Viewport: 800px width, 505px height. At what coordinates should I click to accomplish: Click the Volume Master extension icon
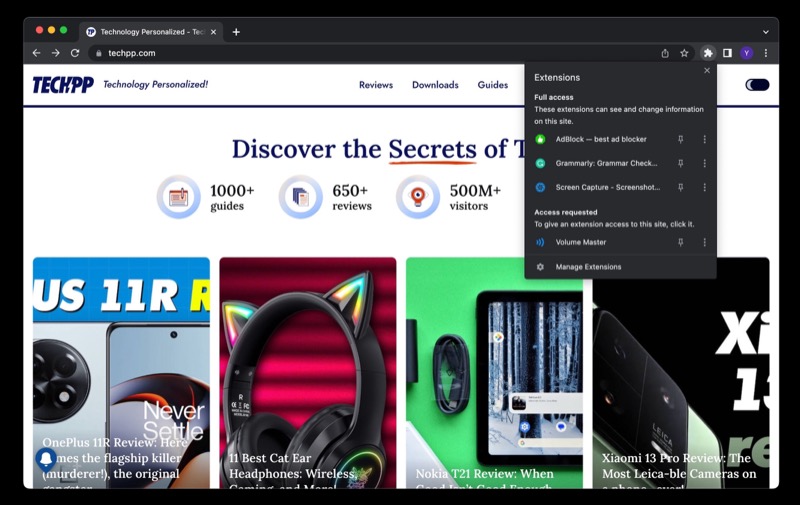tap(540, 242)
